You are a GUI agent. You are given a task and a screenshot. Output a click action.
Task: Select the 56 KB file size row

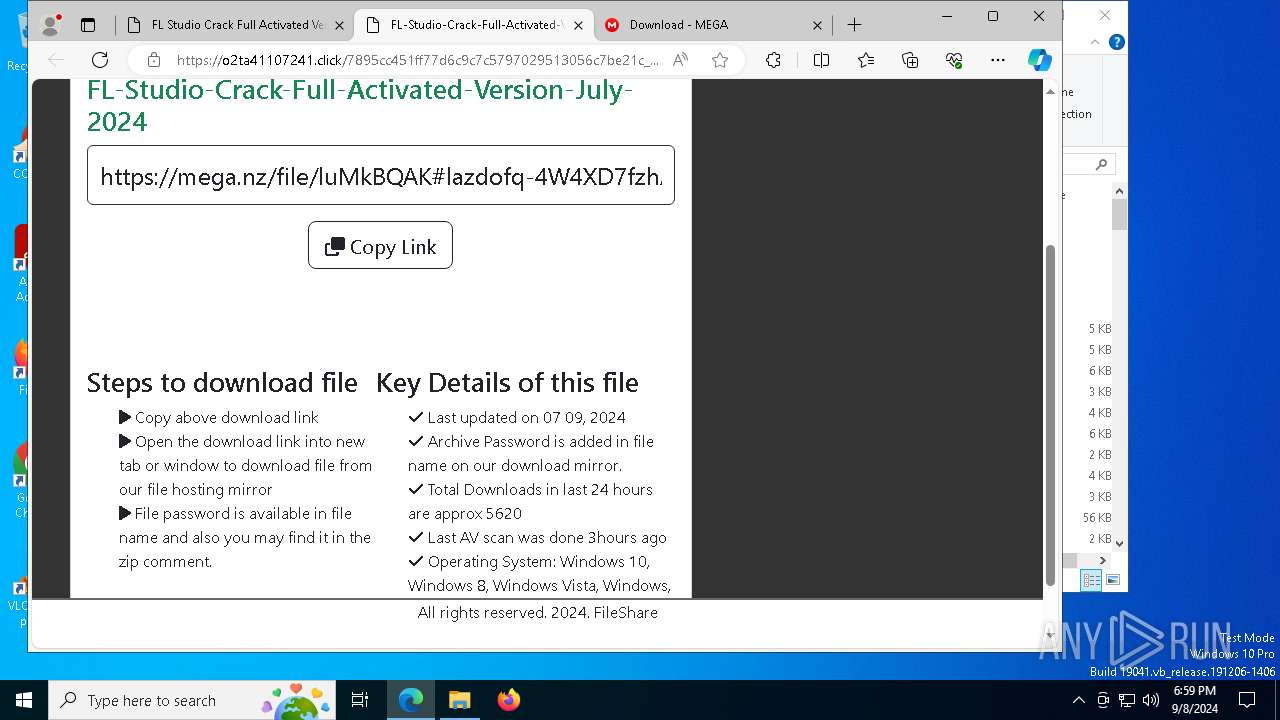1097,518
